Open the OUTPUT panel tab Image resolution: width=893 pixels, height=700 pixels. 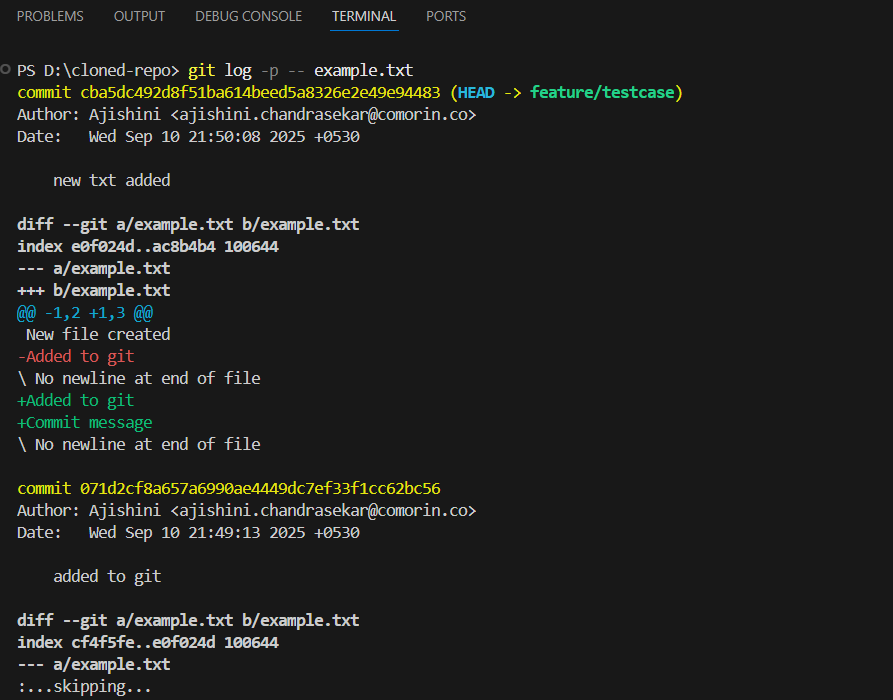139,17
